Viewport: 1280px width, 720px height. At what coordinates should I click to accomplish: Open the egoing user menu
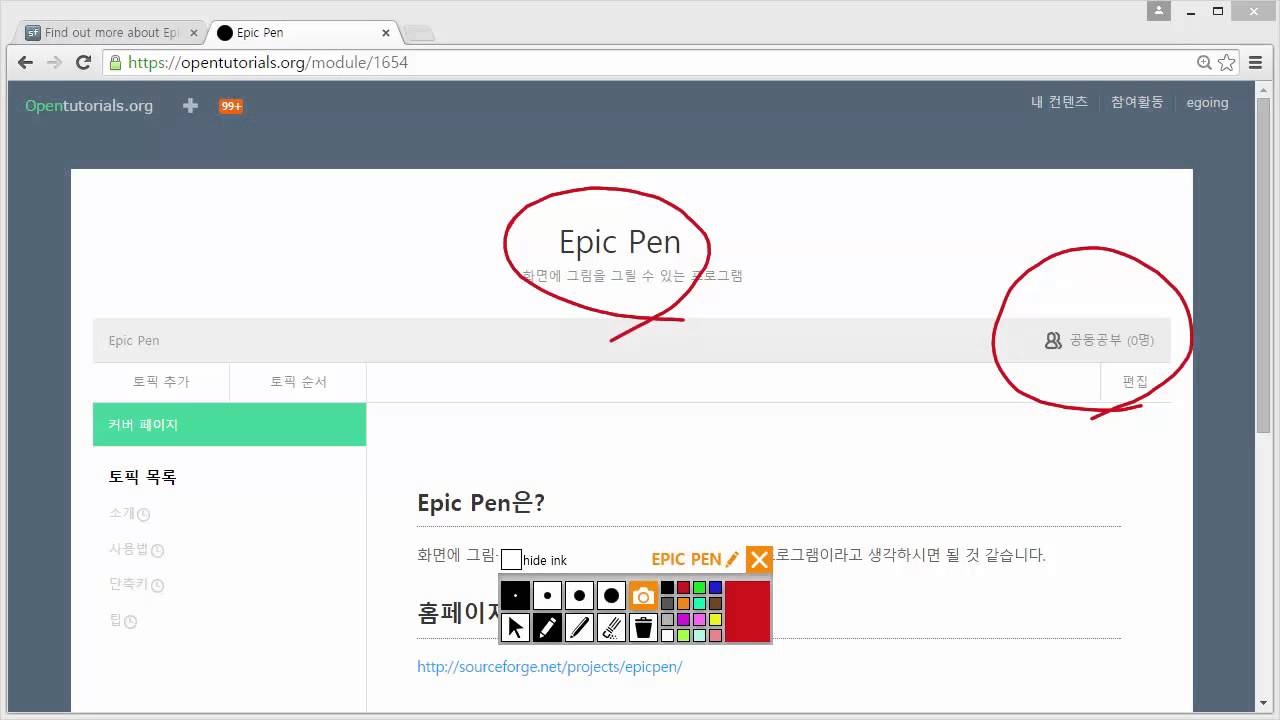pyautogui.click(x=1207, y=102)
